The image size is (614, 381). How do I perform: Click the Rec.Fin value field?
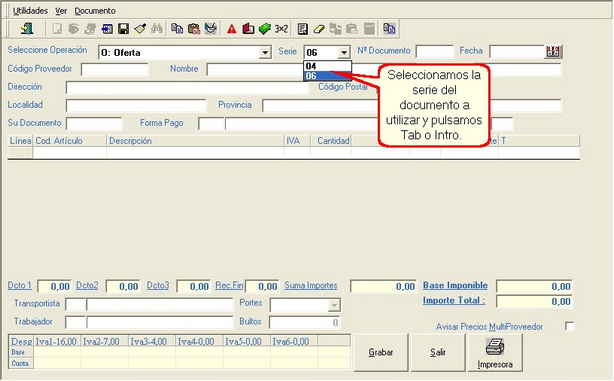262,286
